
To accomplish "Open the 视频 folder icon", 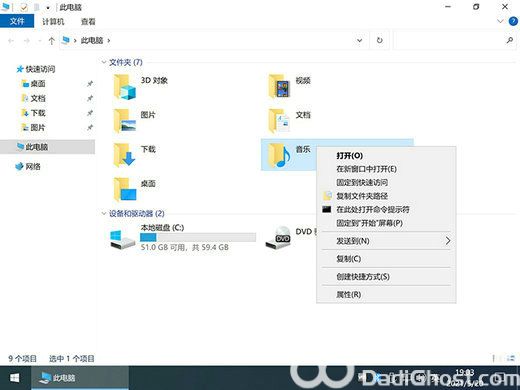I will coord(280,87).
